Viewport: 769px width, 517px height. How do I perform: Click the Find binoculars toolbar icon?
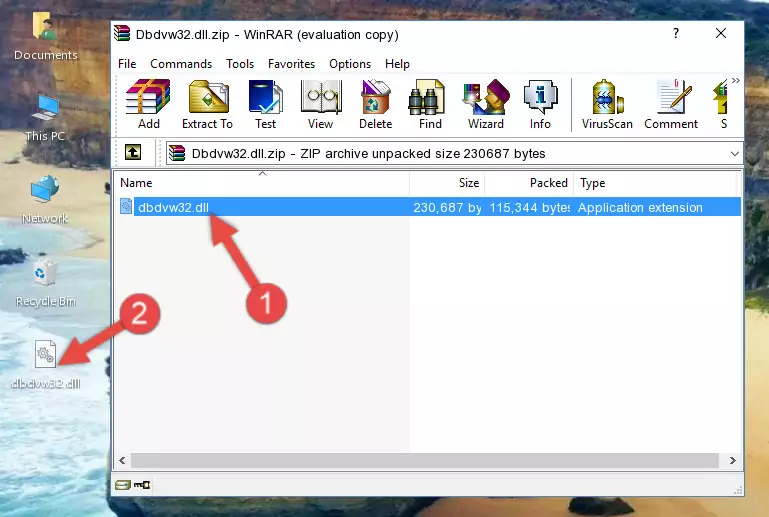430,104
